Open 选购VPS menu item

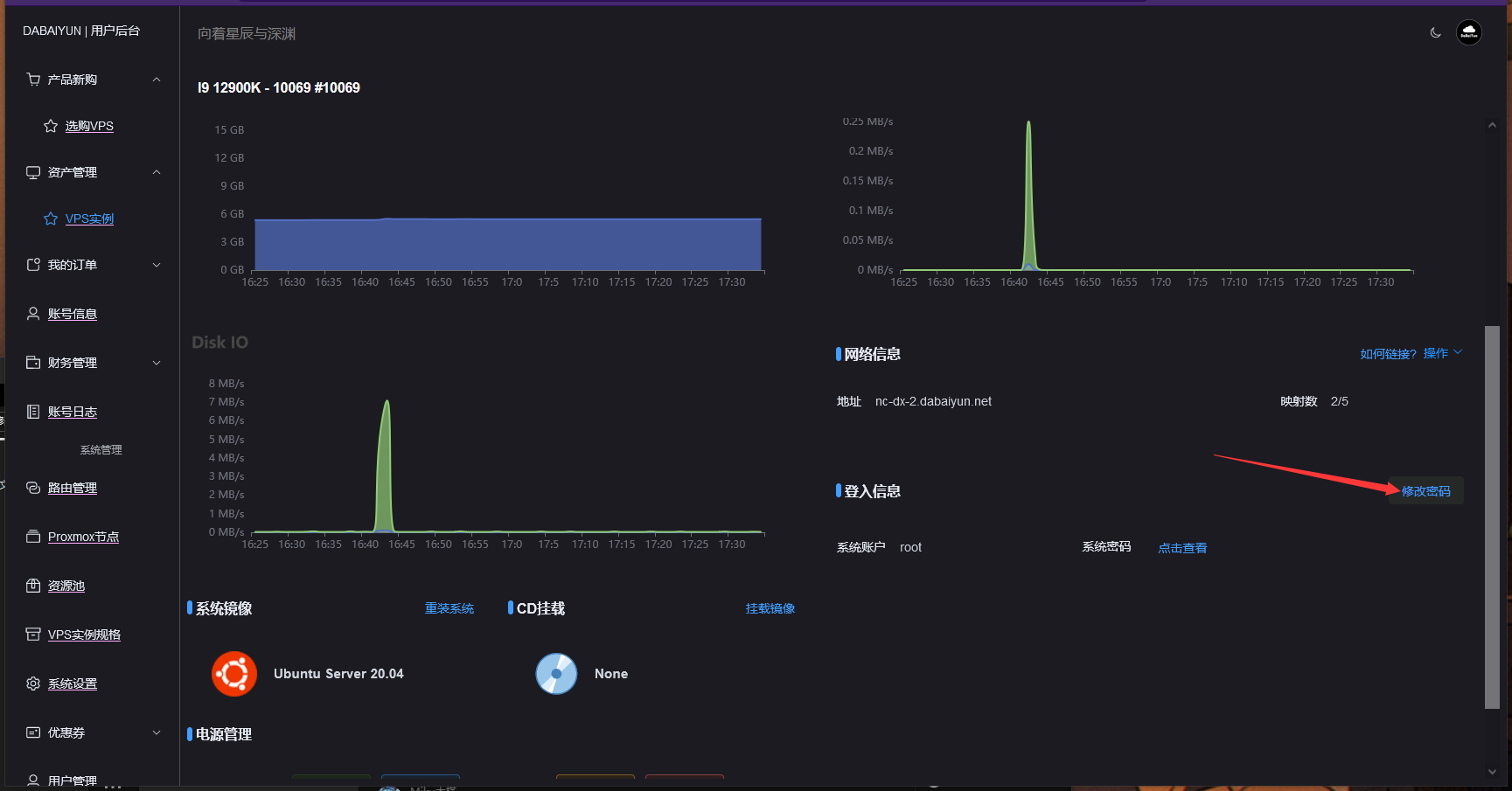(89, 126)
